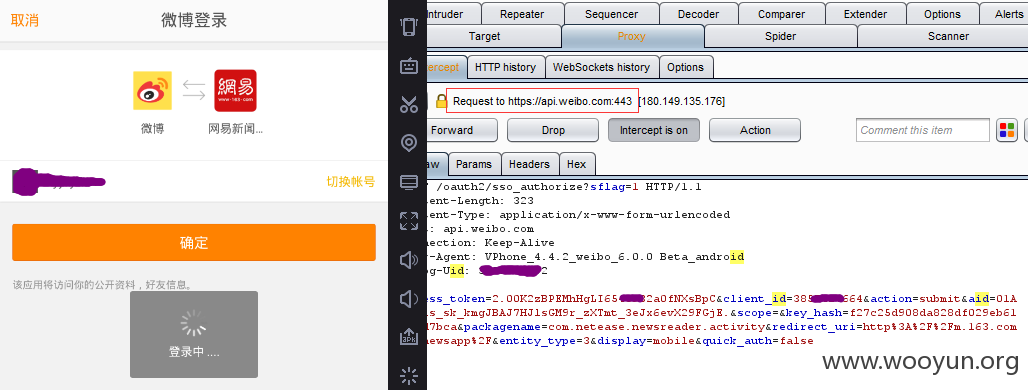This screenshot has width=1028, height=390.
Task: Open the highlight color picker icon
Action: 1006,130
